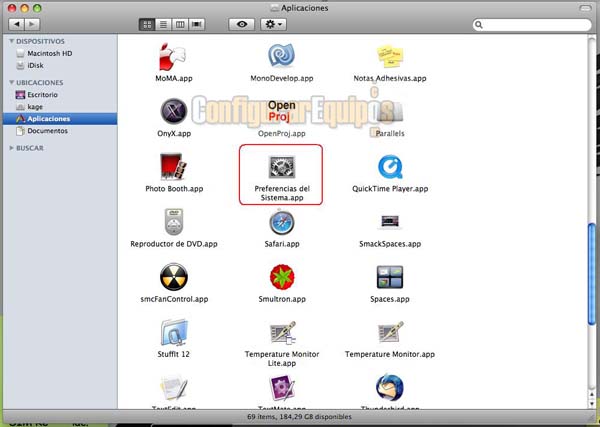
Task: Select Temperature Monitor Lite.app icon
Action: click(x=282, y=332)
